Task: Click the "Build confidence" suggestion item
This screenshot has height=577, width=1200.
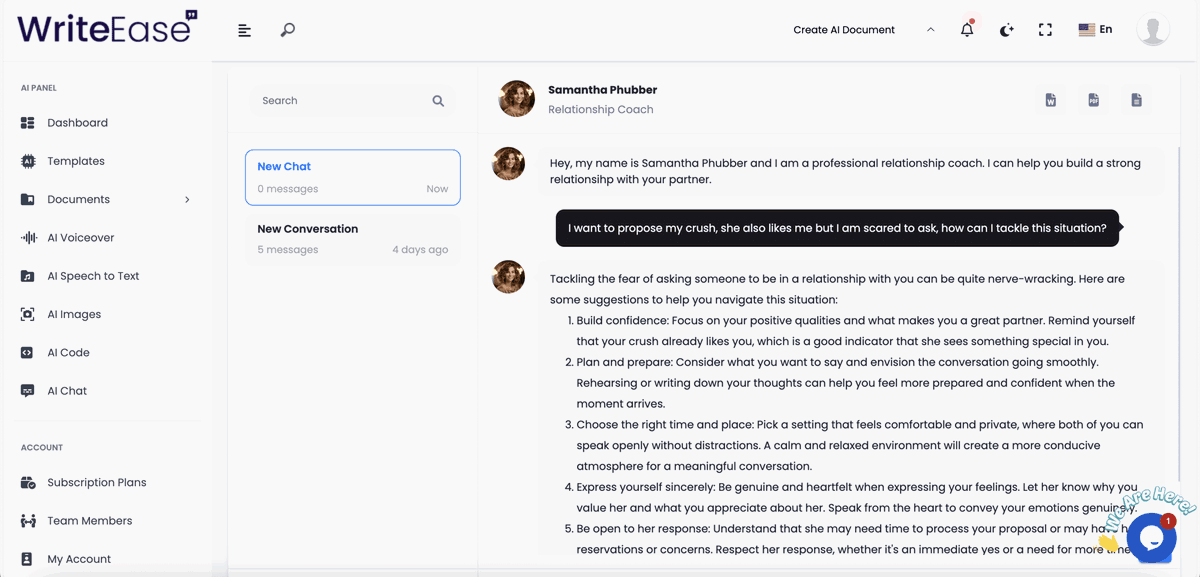Action: [x=856, y=331]
